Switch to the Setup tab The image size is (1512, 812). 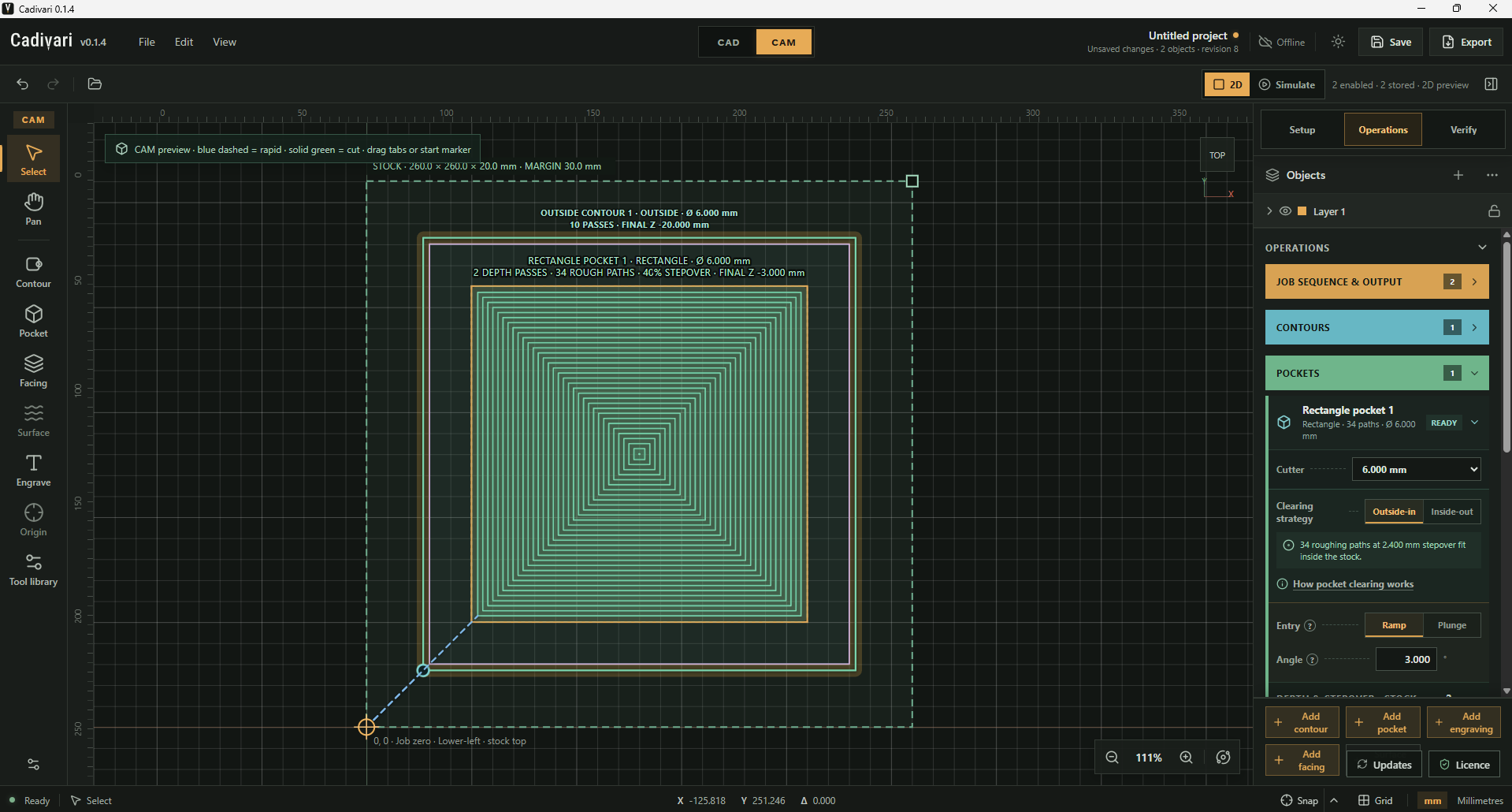pyautogui.click(x=1302, y=130)
